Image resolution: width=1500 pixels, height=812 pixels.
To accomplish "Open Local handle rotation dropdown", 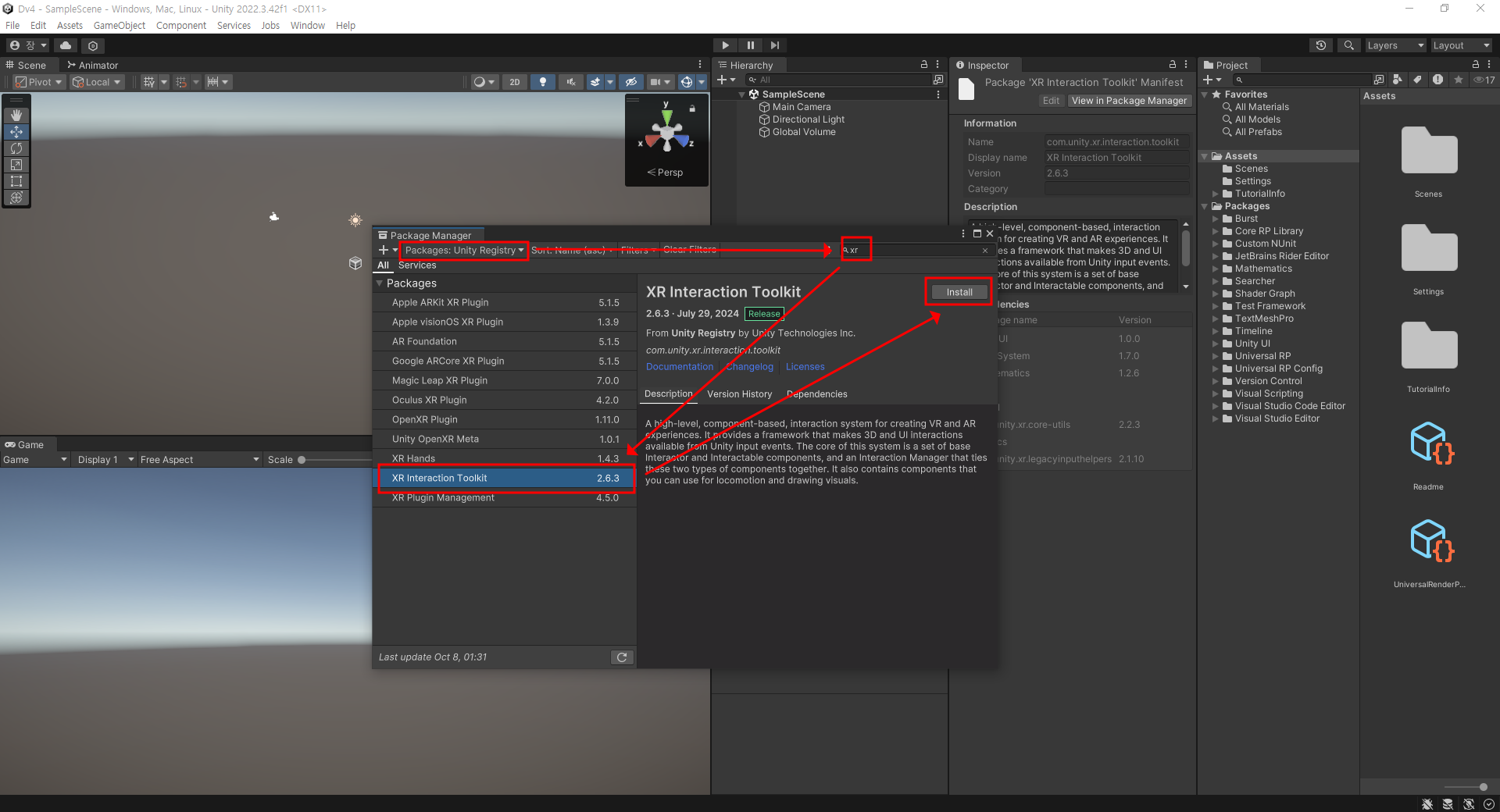I will (97, 82).
